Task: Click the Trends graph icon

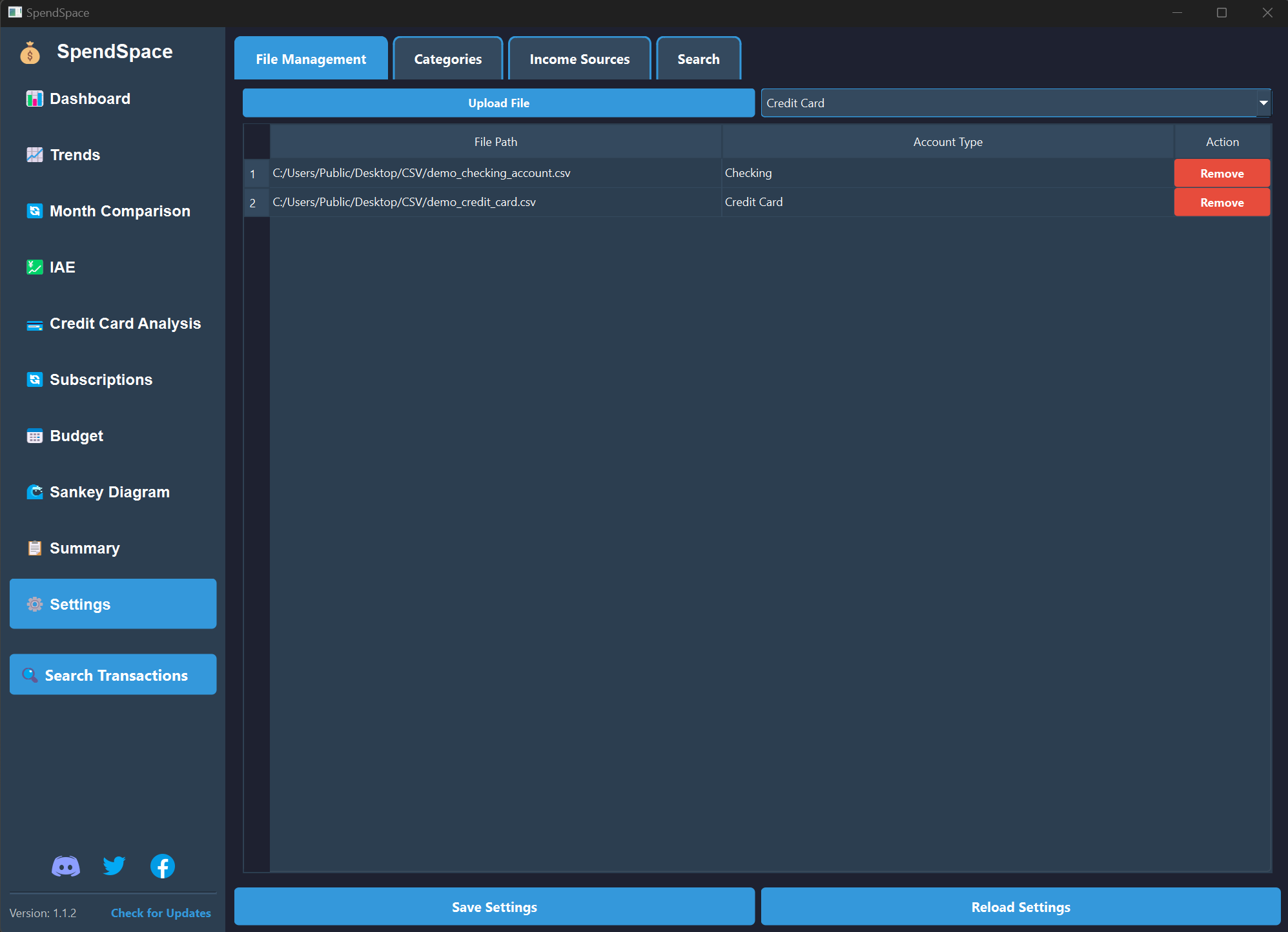Action: (34, 155)
